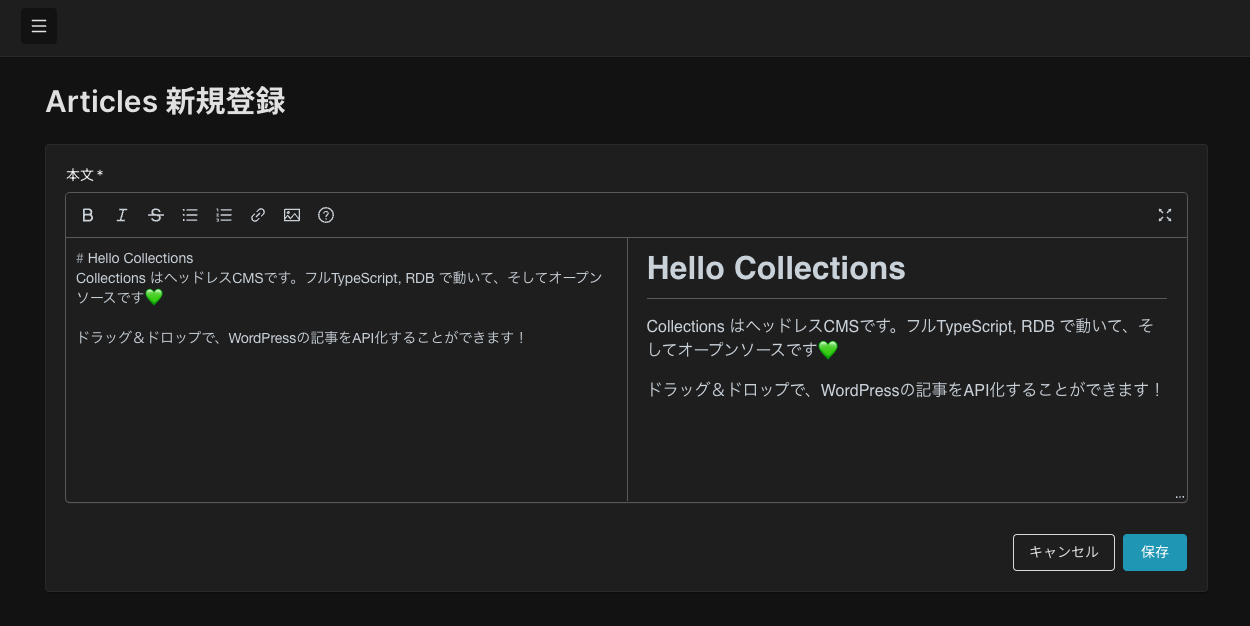Open the hamburger navigation menu
Screen dimensions: 1250x626
39,26
